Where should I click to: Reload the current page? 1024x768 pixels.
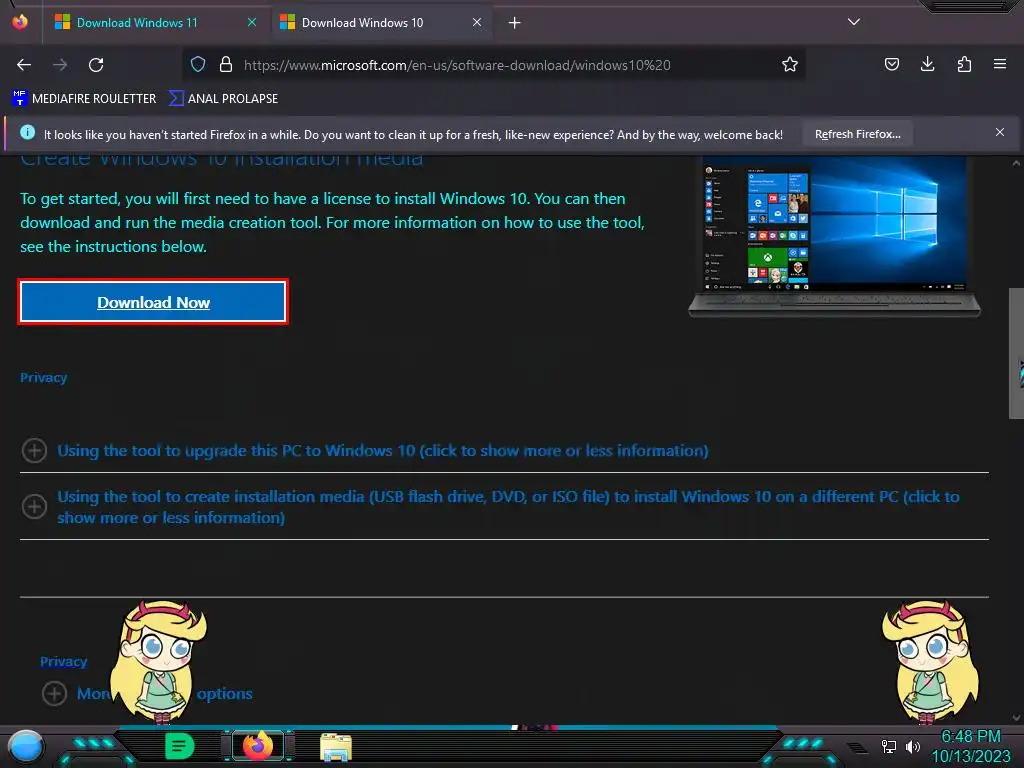96,65
